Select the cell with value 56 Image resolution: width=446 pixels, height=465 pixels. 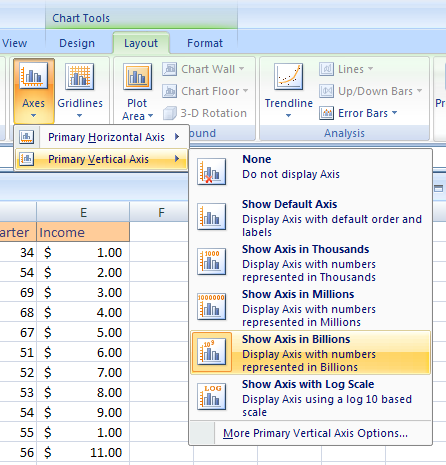coord(18,452)
